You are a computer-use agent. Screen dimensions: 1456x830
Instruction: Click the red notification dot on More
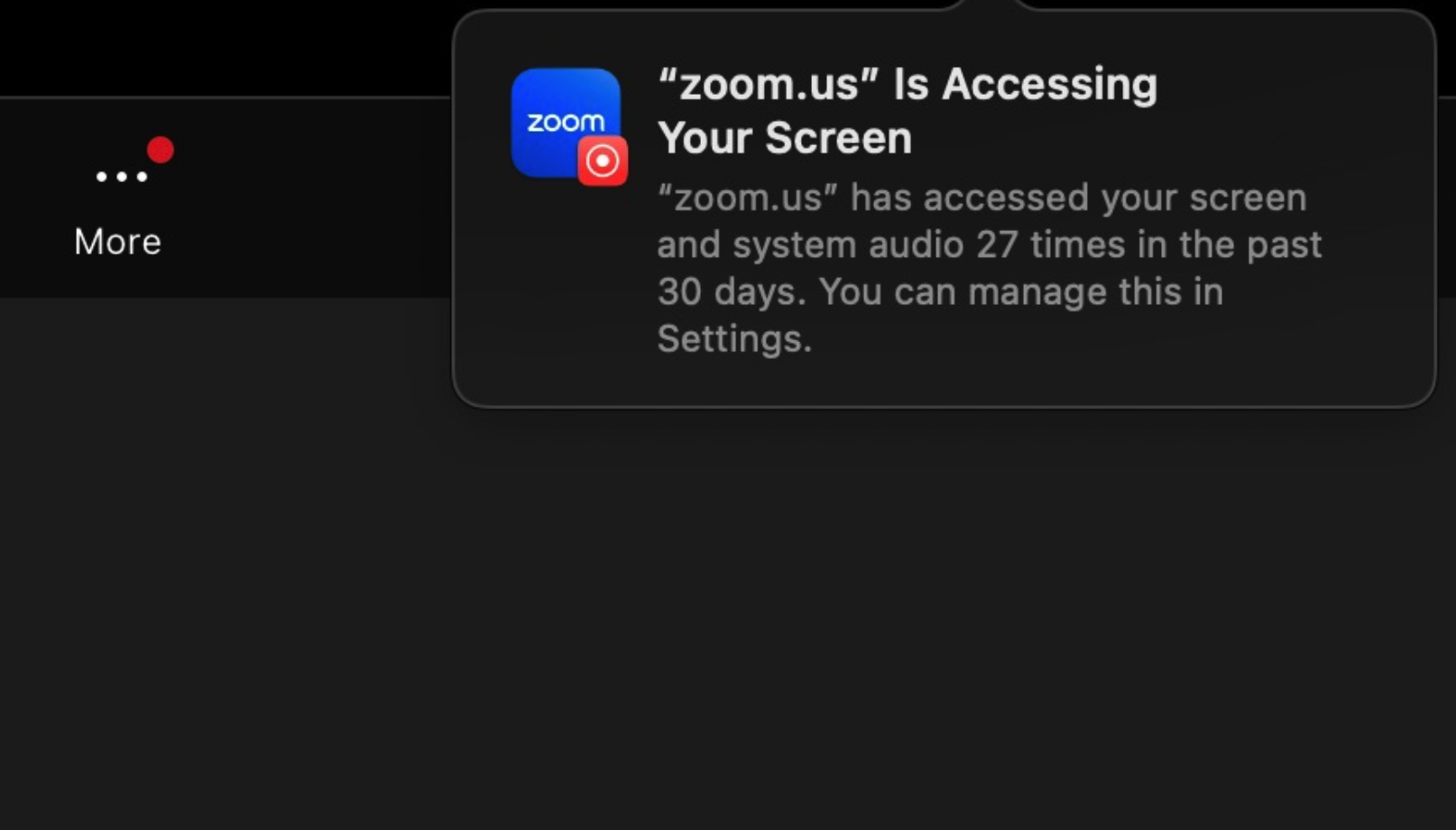pyautogui.click(x=161, y=150)
